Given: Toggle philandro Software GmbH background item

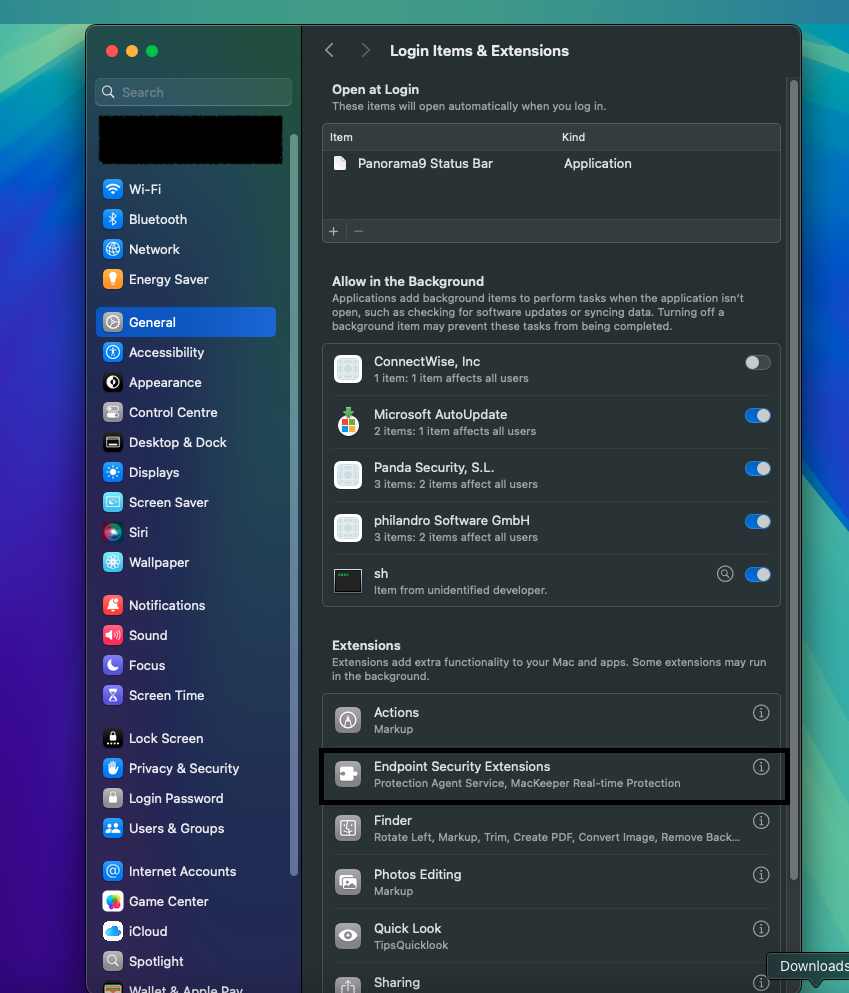Looking at the screenshot, I should 757,521.
